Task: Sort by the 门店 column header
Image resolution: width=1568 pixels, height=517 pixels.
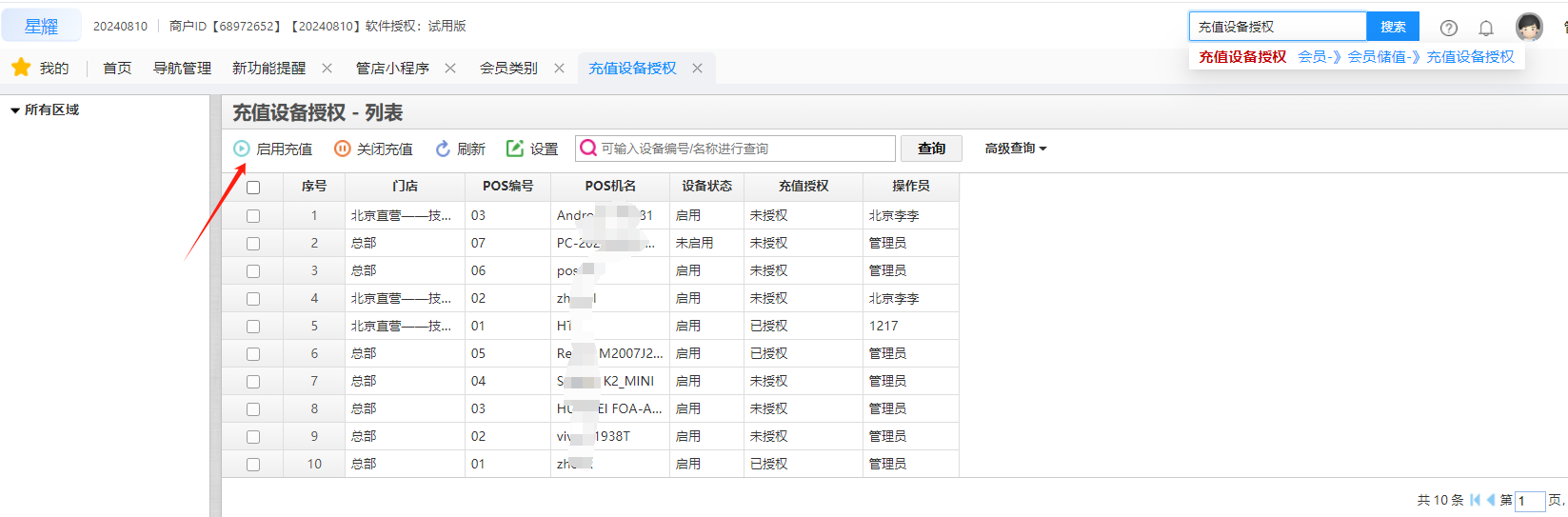Action: pyautogui.click(x=405, y=187)
